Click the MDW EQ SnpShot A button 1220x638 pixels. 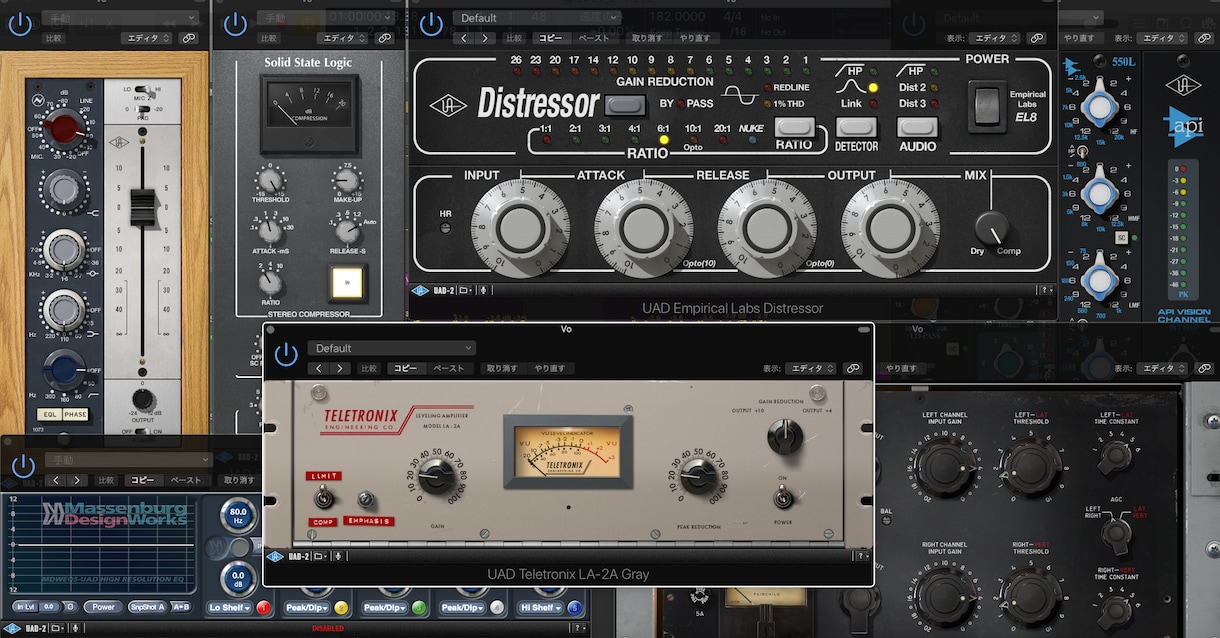click(146, 607)
